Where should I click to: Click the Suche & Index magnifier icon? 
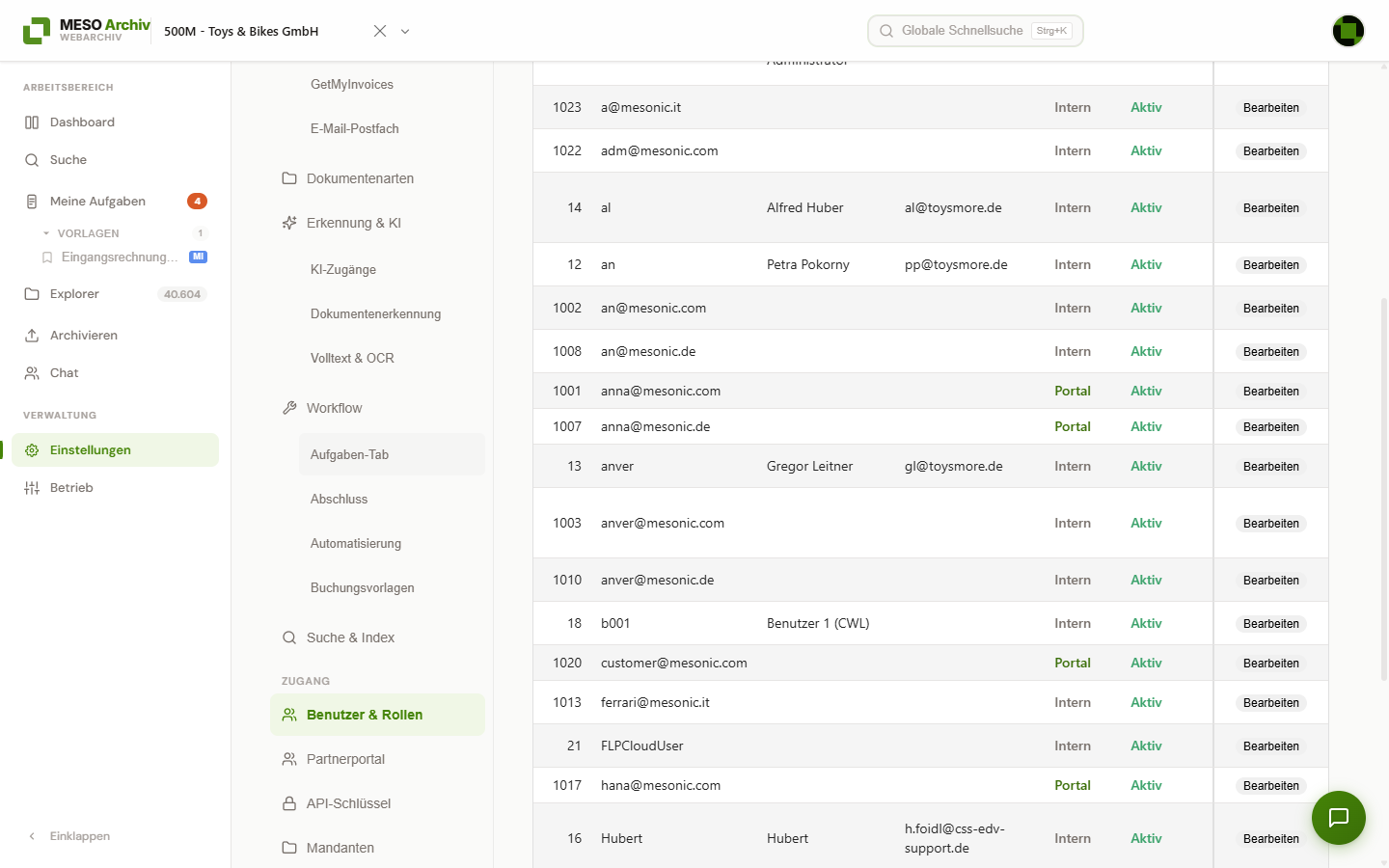[289, 637]
